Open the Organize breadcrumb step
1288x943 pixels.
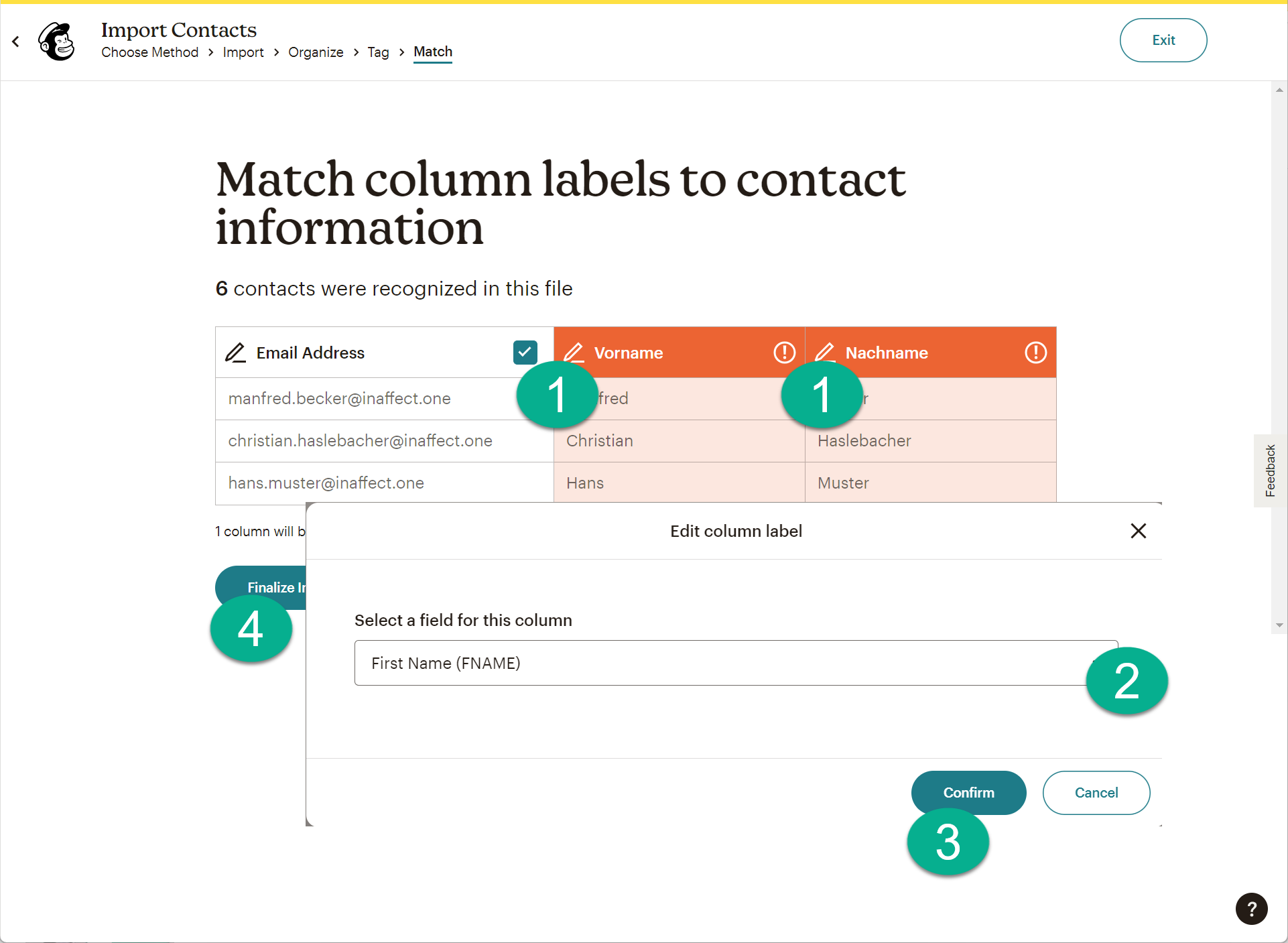tap(316, 52)
